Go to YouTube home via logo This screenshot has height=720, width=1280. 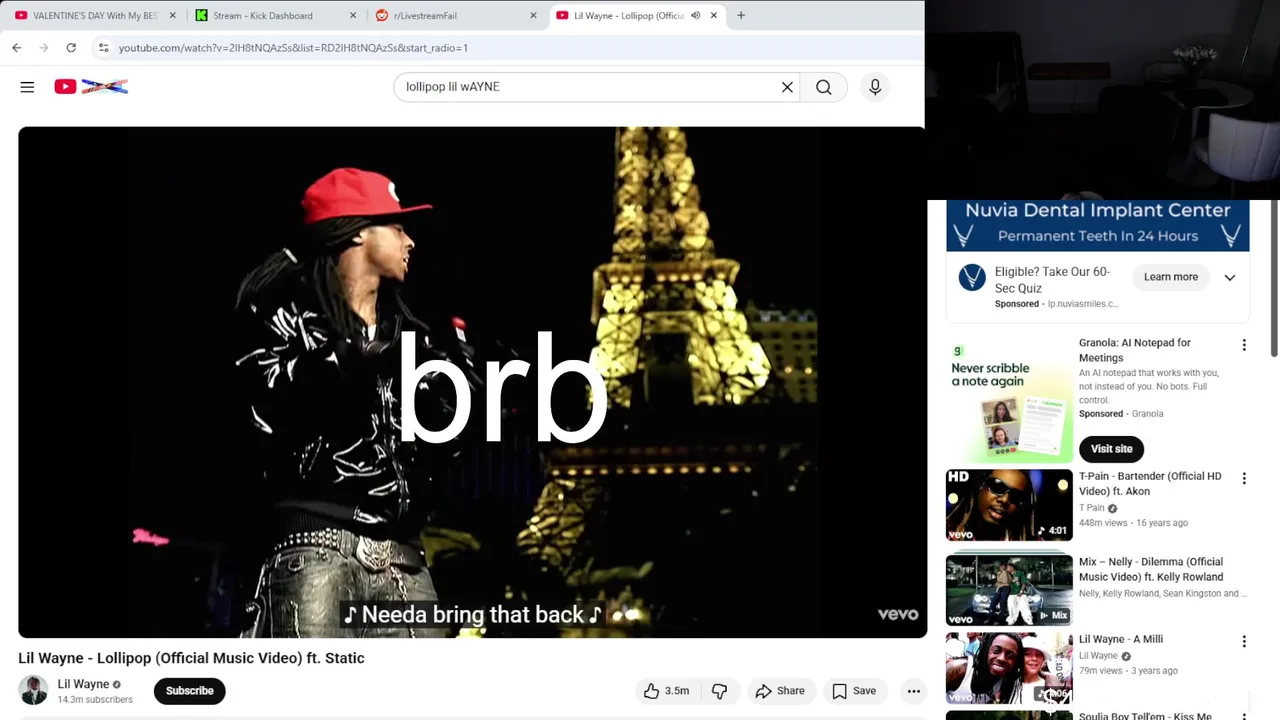pyautogui.click(x=91, y=87)
